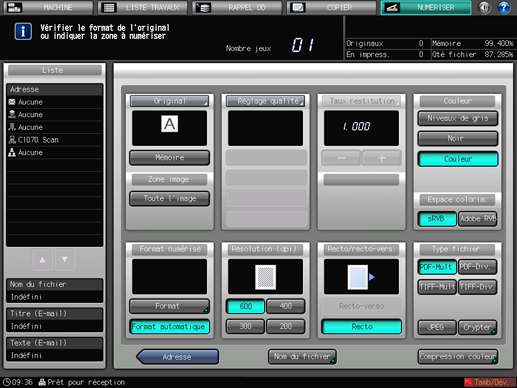This screenshot has height=388, width=517.
Task: Select the NUMERISER tab
Action: coord(426,7)
